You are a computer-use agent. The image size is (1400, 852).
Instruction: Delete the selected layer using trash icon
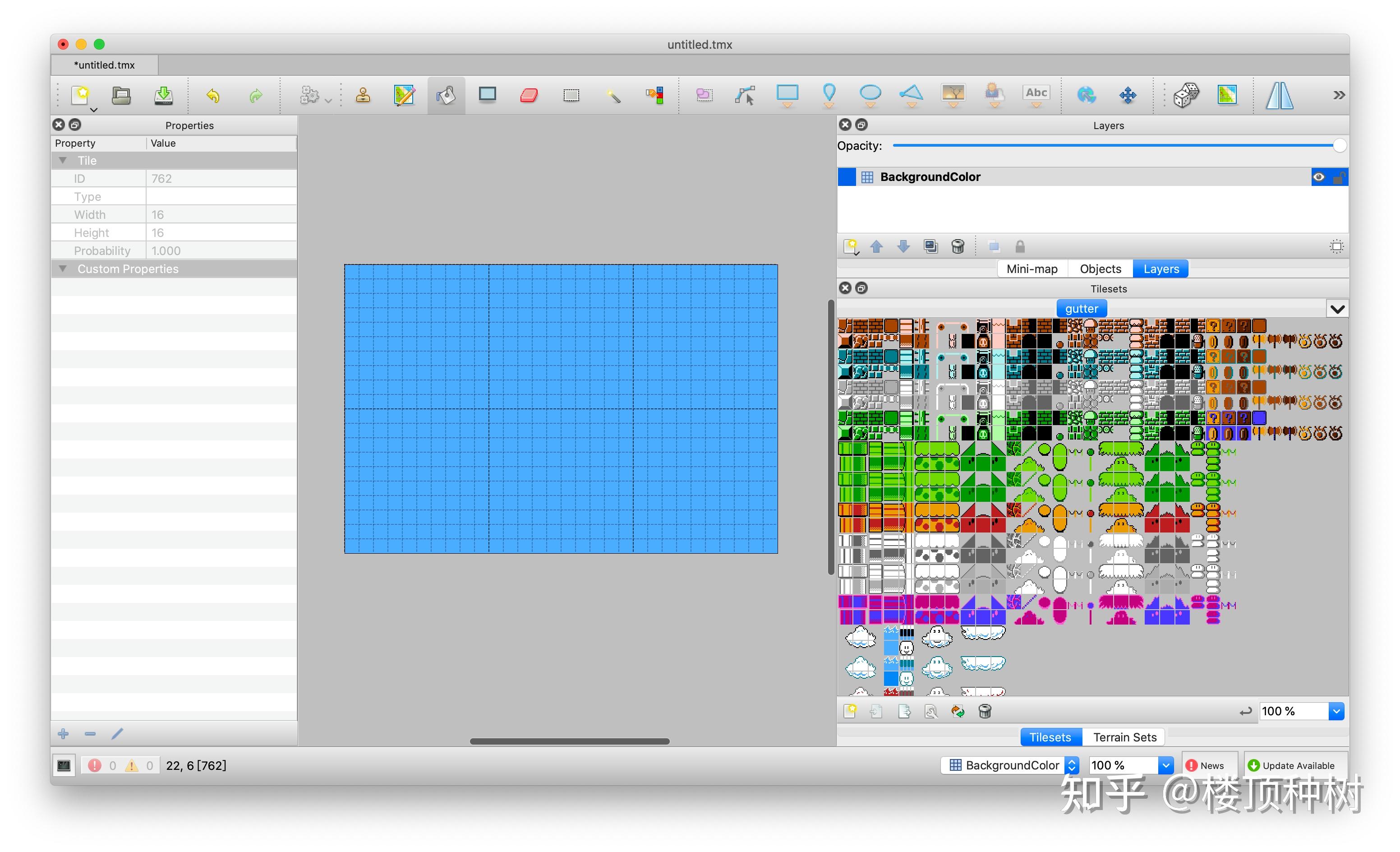click(958, 246)
